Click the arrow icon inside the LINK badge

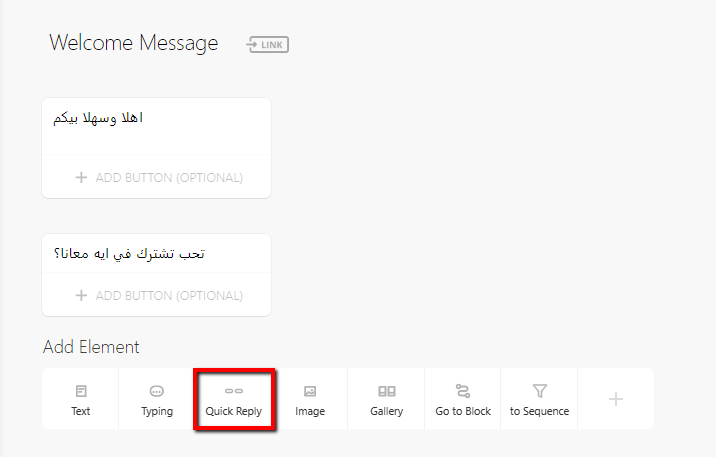tap(253, 45)
